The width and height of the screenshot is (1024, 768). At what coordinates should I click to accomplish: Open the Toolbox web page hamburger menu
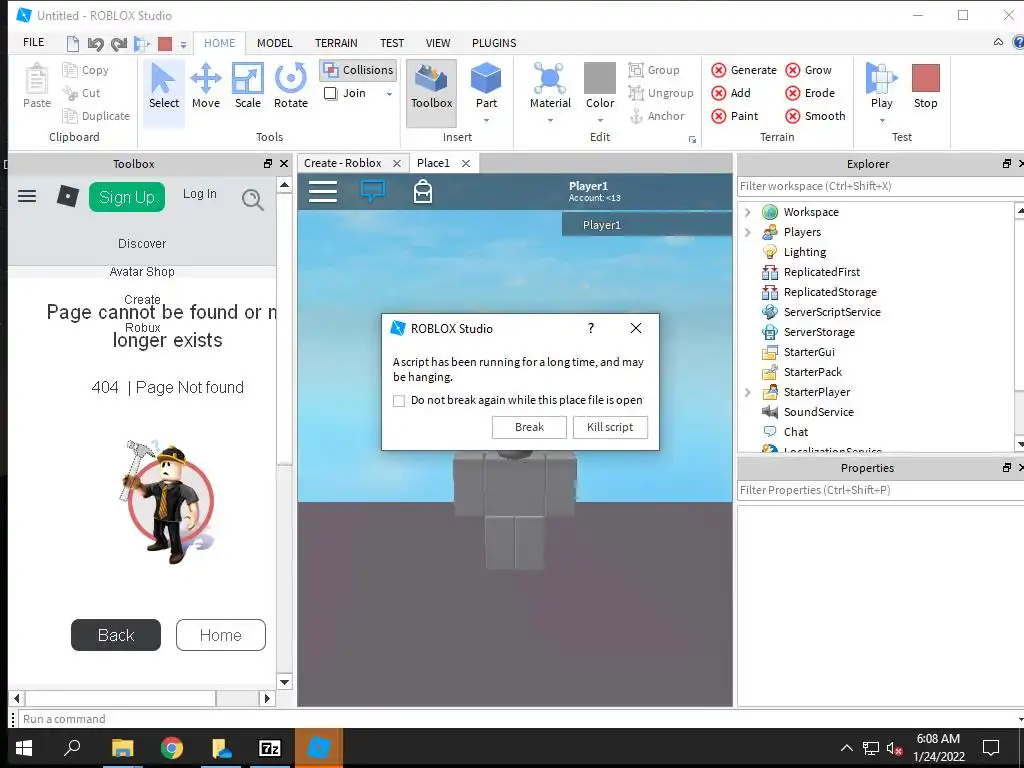click(x=27, y=196)
